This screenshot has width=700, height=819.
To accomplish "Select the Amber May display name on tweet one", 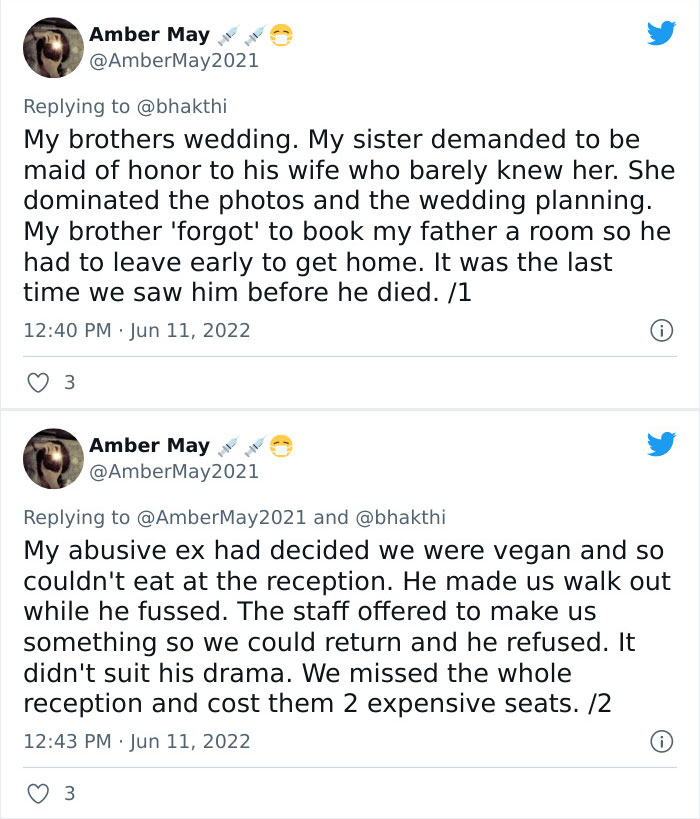I will click(x=148, y=32).
